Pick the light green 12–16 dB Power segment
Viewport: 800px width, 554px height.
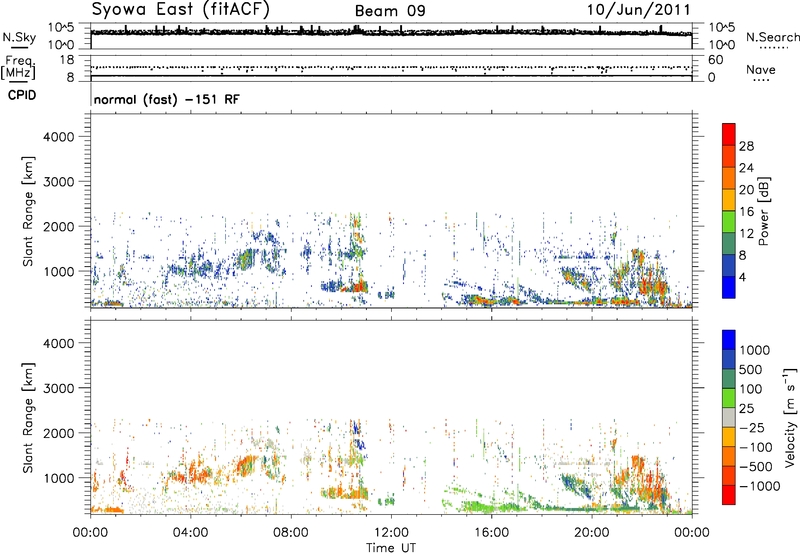[x=729, y=222]
